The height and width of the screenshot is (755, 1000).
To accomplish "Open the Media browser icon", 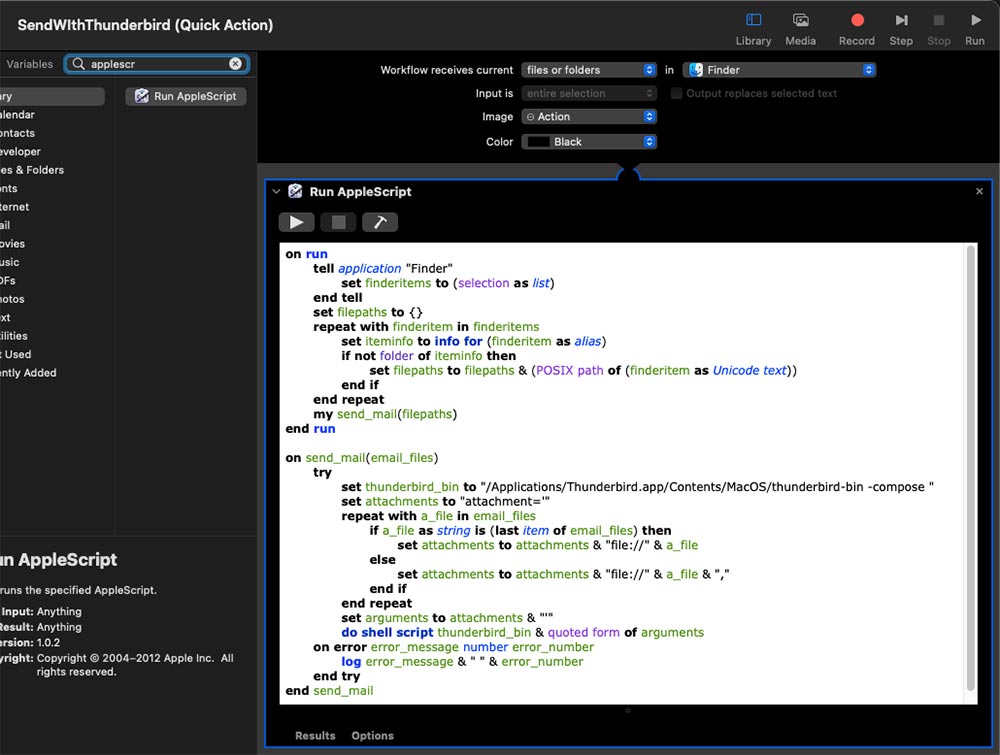I will click(x=800, y=20).
